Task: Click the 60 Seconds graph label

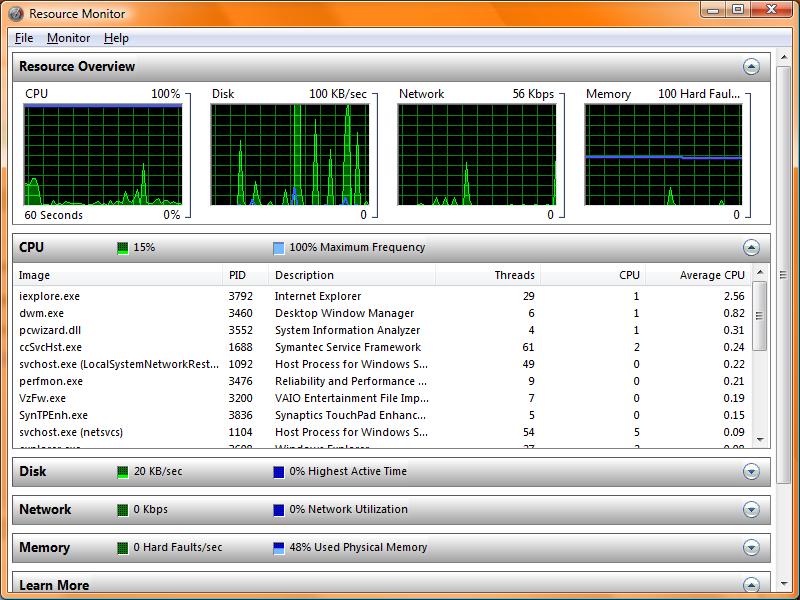Action: [x=54, y=215]
